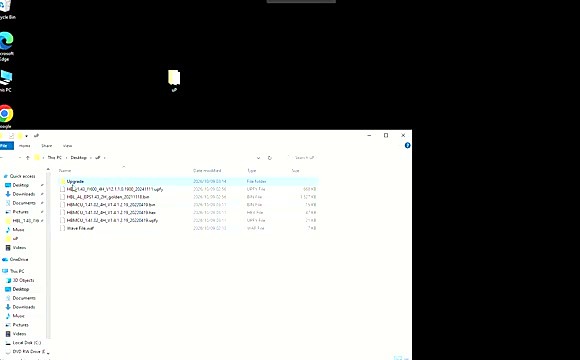The width and height of the screenshot is (580, 360).
Task: Open Quick access in the navigation pane
Action: point(23,176)
